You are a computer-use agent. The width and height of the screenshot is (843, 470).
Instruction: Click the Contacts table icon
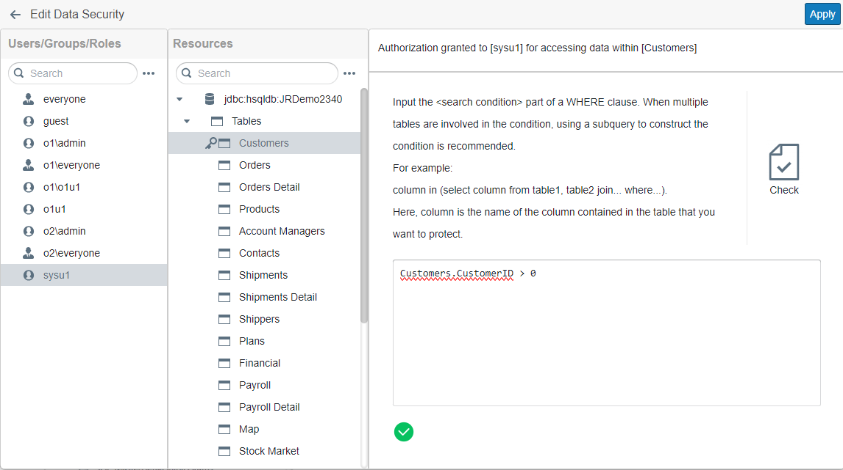(x=224, y=253)
